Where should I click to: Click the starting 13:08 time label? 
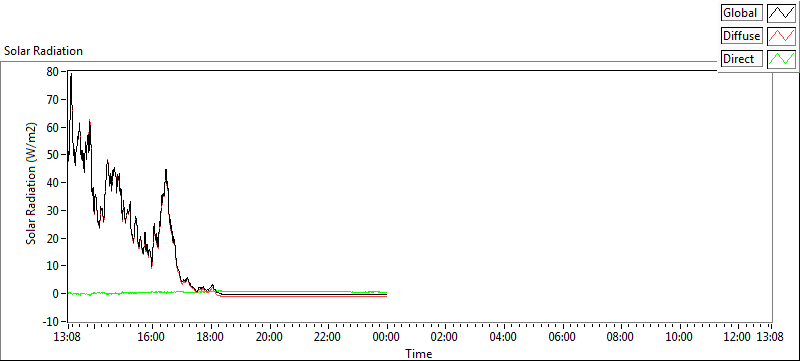pos(68,337)
